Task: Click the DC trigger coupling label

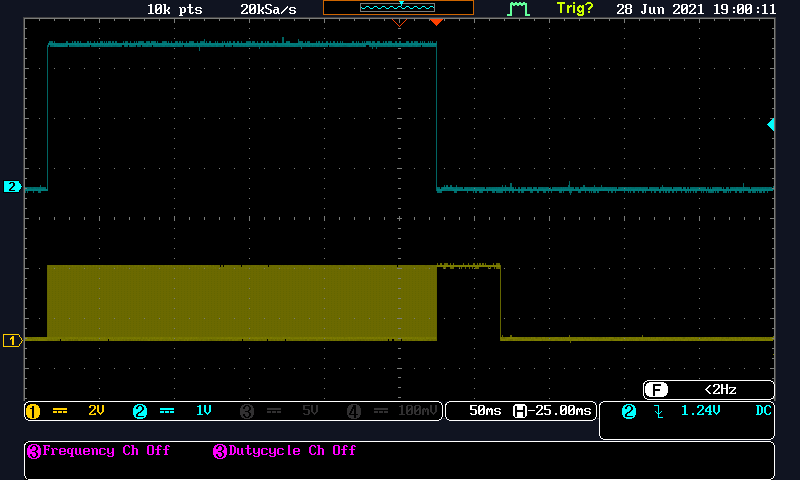Action: [763, 411]
